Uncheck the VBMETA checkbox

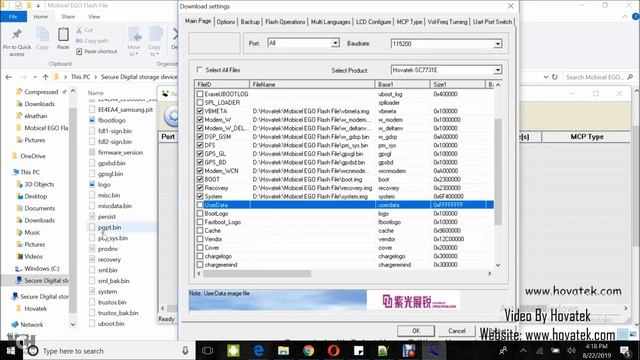[200, 111]
